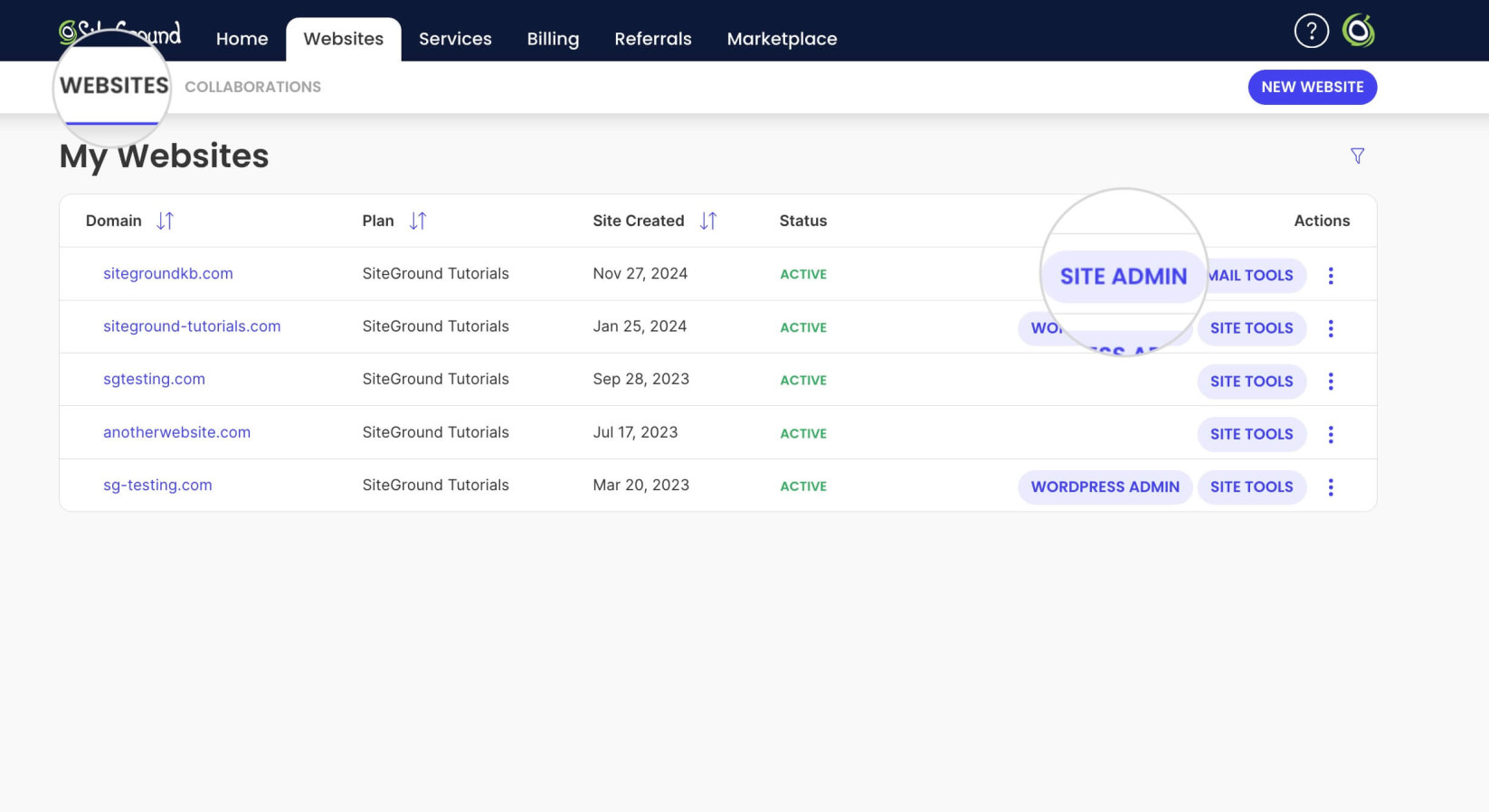Click ACTIVE status for sgtesting.com
1489x812 pixels.
coord(802,381)
